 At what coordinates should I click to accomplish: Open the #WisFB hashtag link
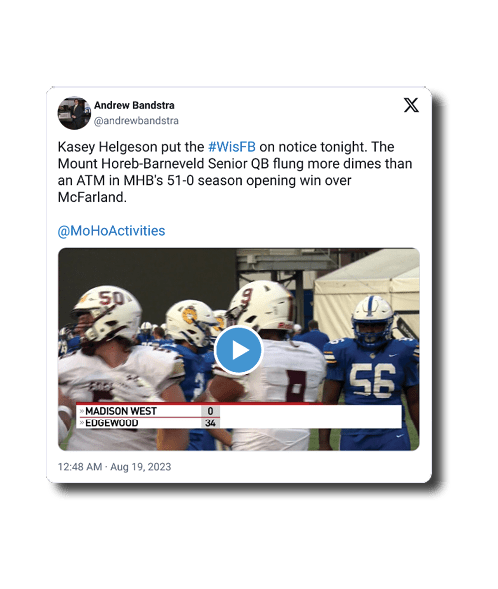click(232, 147)
